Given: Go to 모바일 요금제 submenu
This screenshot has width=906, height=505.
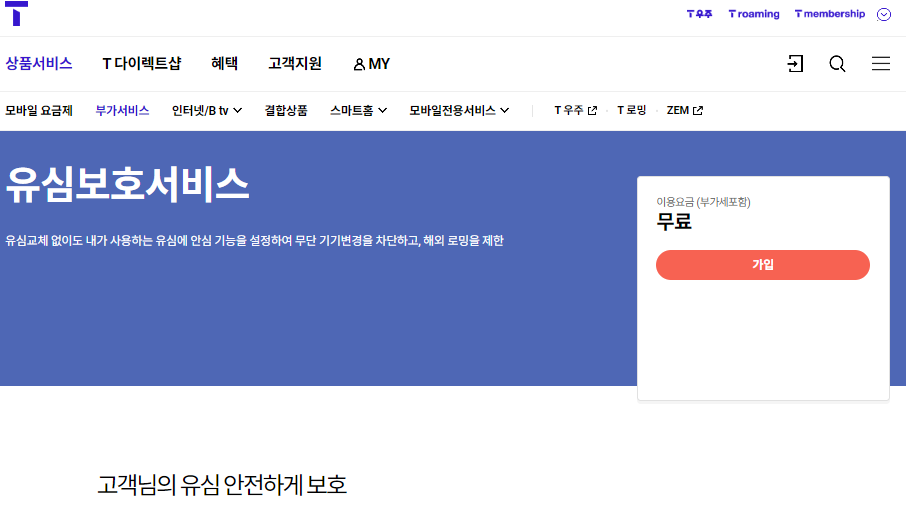Looking at the screenshot, I should [39, 110].
